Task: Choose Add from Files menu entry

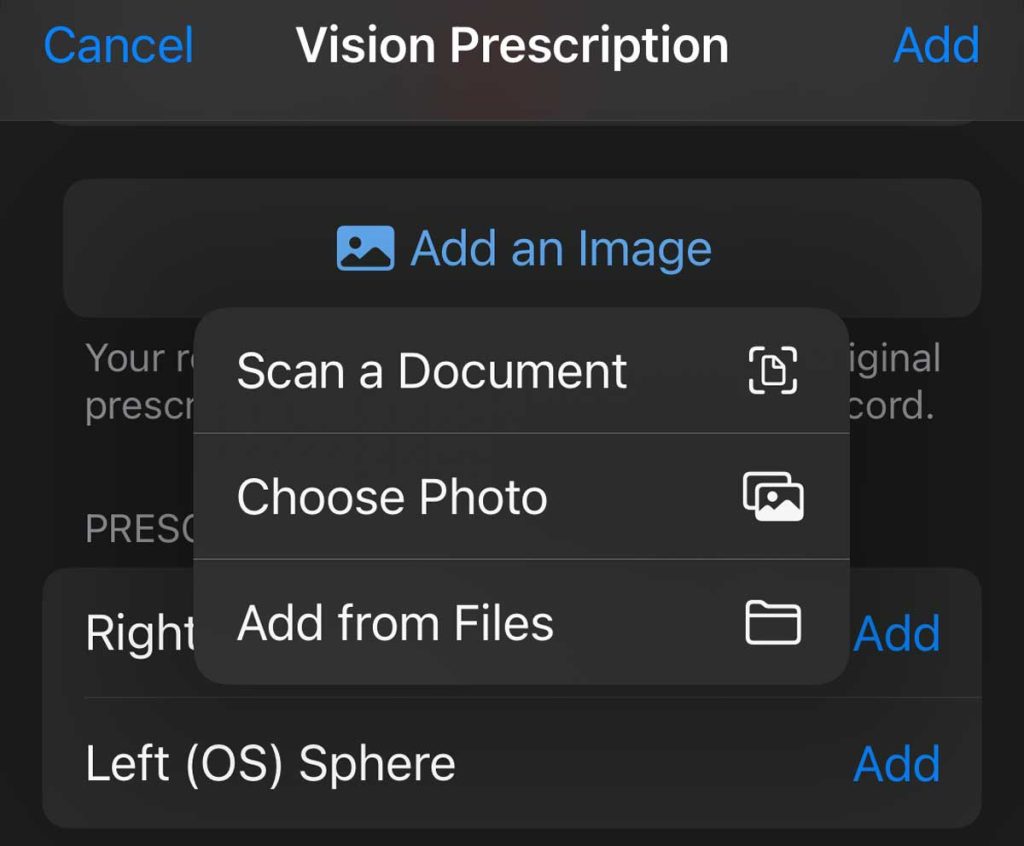Action: tap(395, 623)
